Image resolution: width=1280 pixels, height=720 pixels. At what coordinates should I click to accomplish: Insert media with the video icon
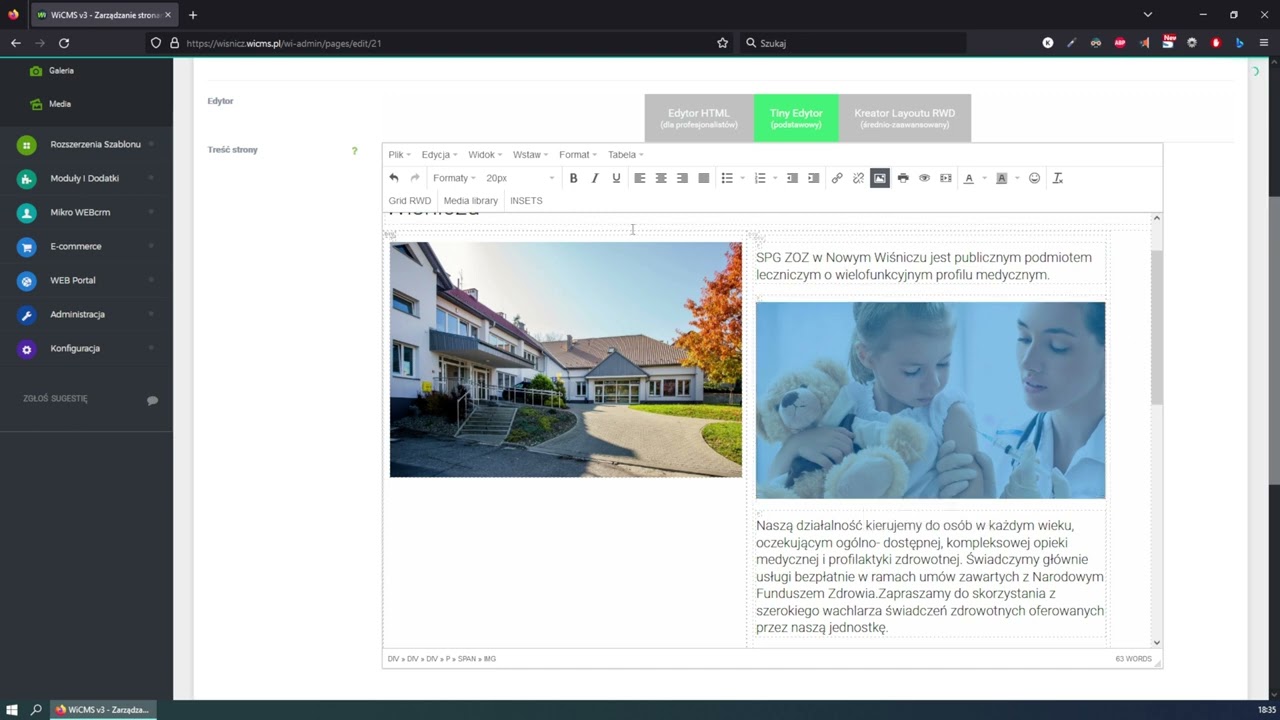click(946, 178)
